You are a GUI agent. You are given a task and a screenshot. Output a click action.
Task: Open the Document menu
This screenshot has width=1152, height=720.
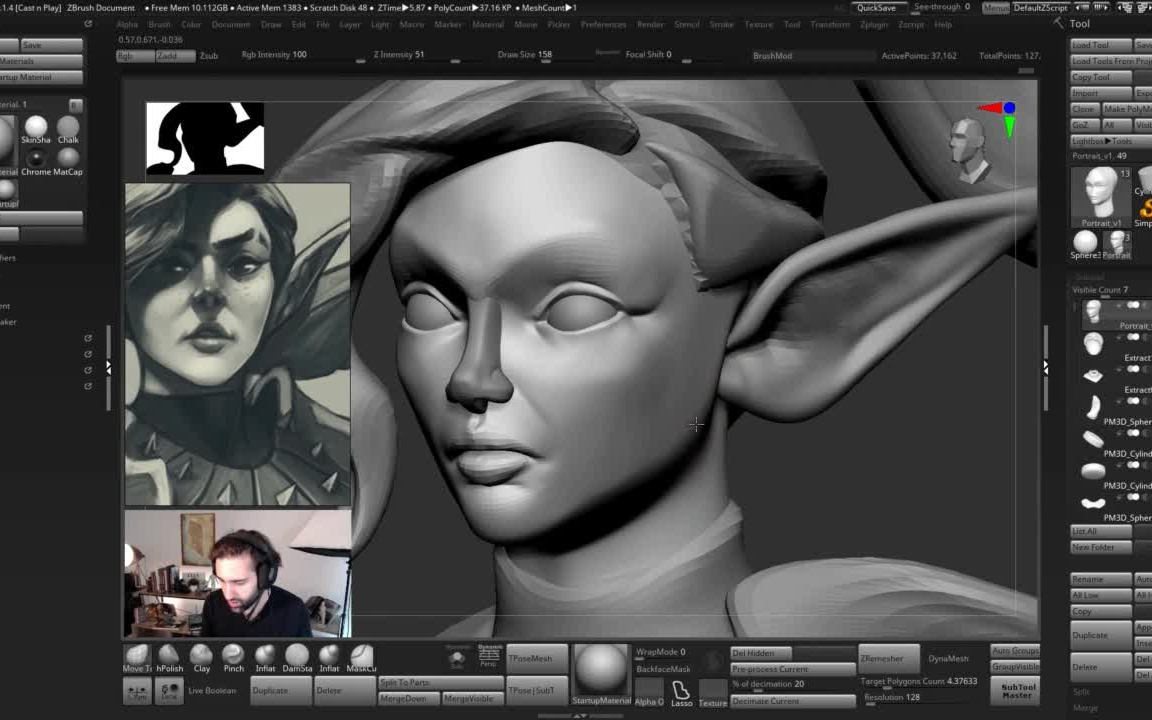coord(231,24)
